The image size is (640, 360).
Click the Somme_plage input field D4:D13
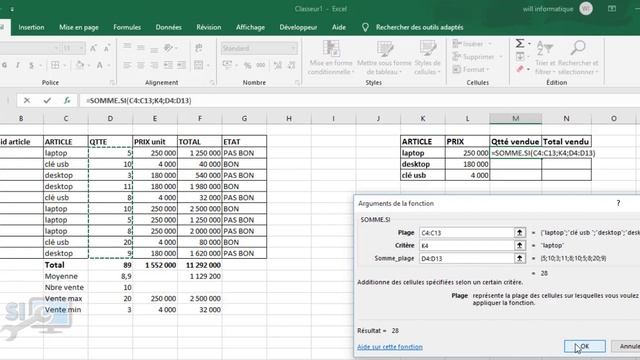[466, 259]
